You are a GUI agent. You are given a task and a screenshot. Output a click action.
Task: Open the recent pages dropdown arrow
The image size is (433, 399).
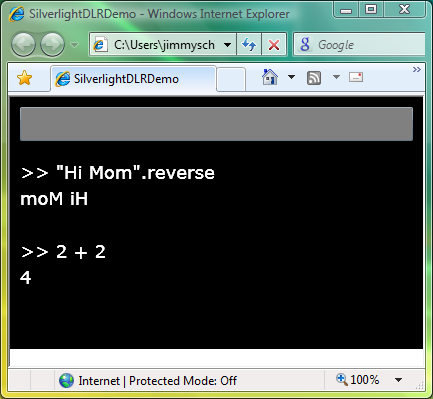75,44
